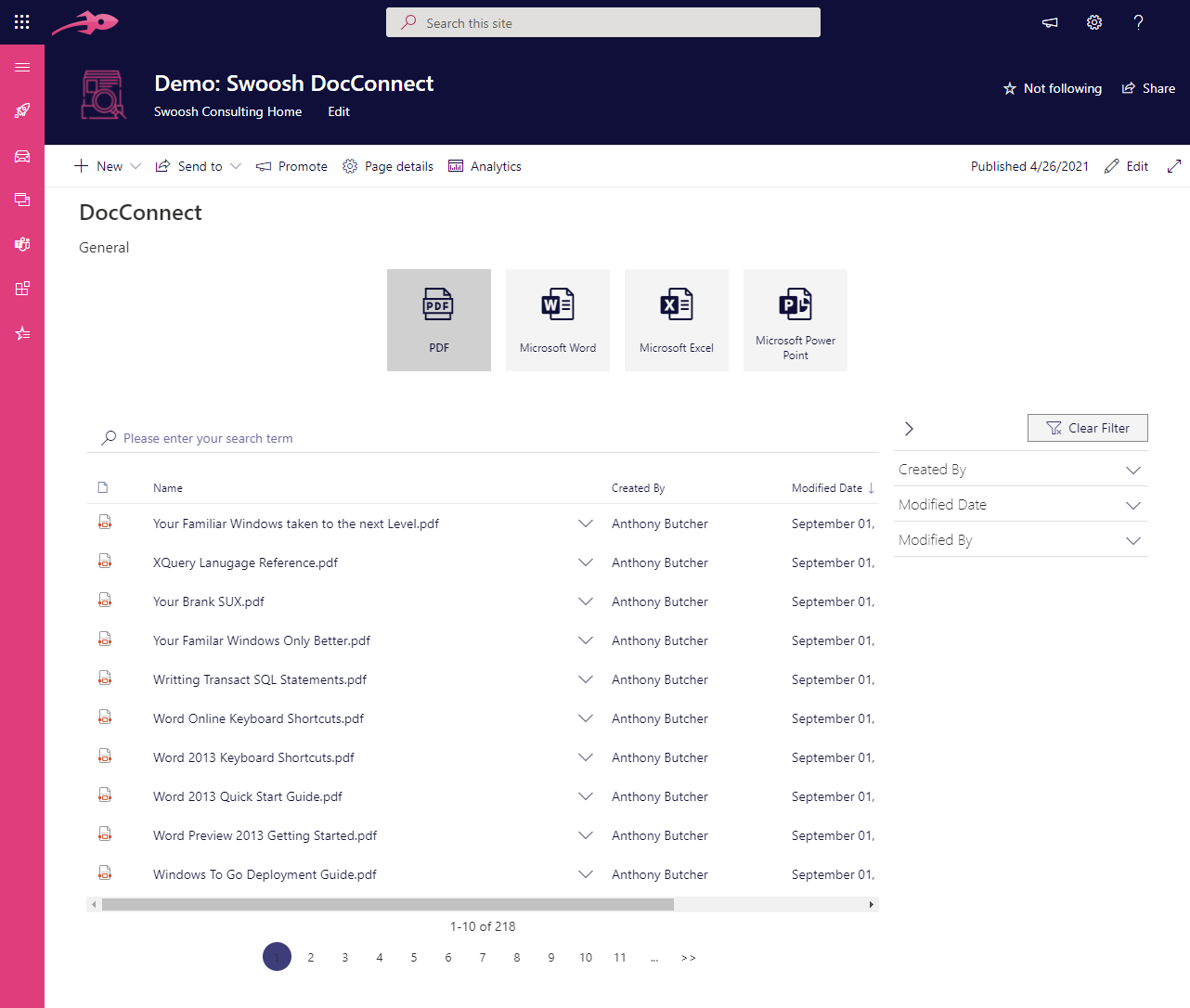Viewport: 1190px width, 1008px height.
Task: Click Promote in the command bar
Action: click(291, 166)
